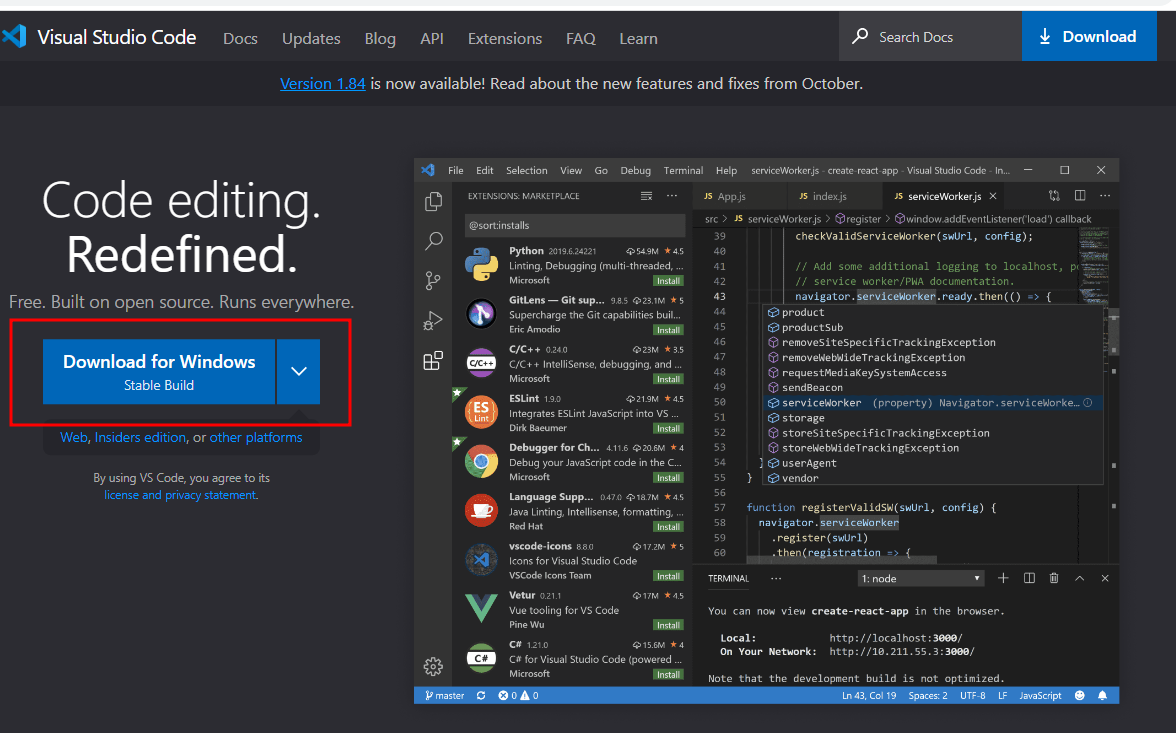Click the Debugger for Chrome logo icon
The width and height of the screenshot is (1176, 733).
(x=482, y=461)
